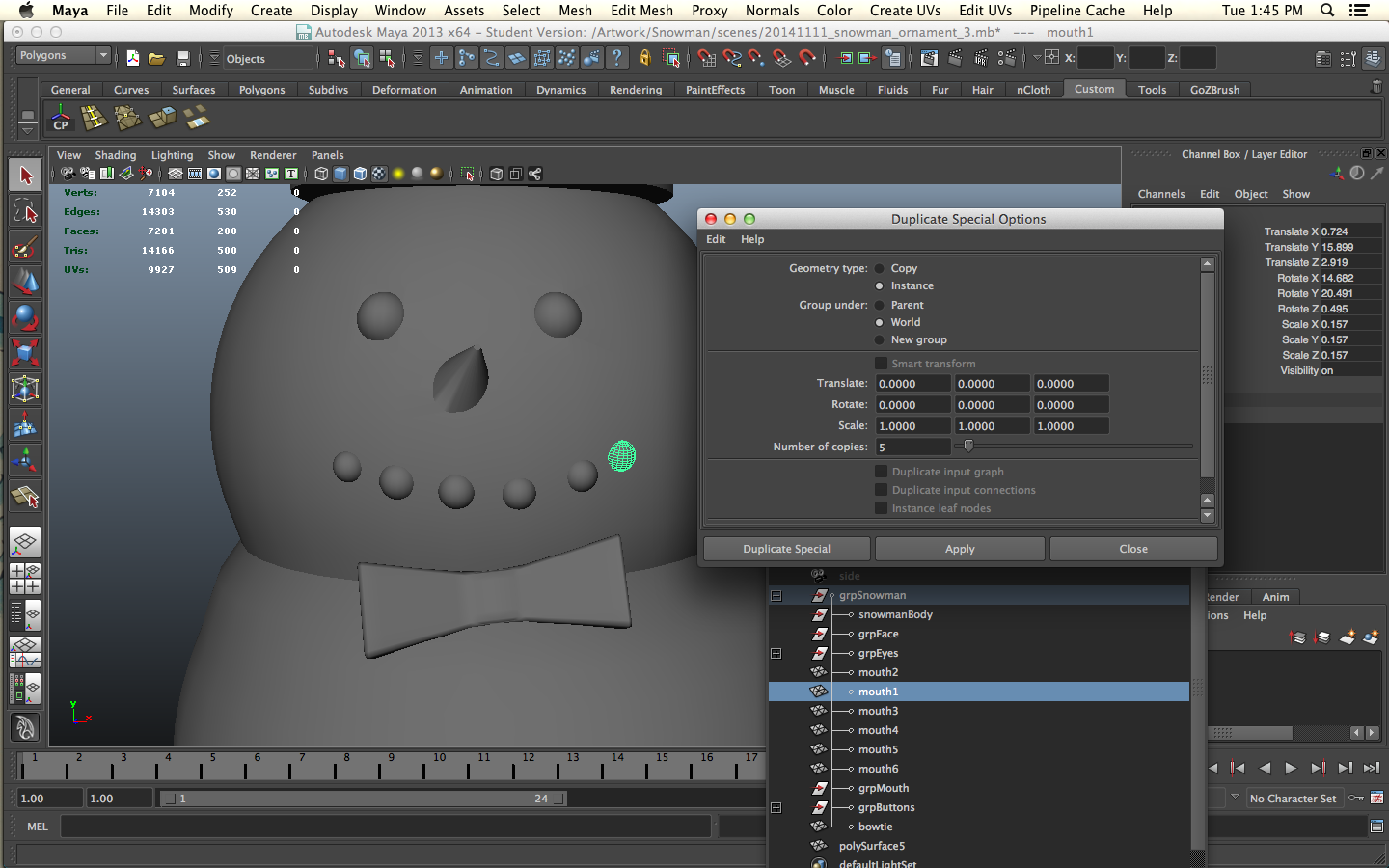Expand the grpButtons node in Outliner
1389x868 pixels.
point(776,808)
